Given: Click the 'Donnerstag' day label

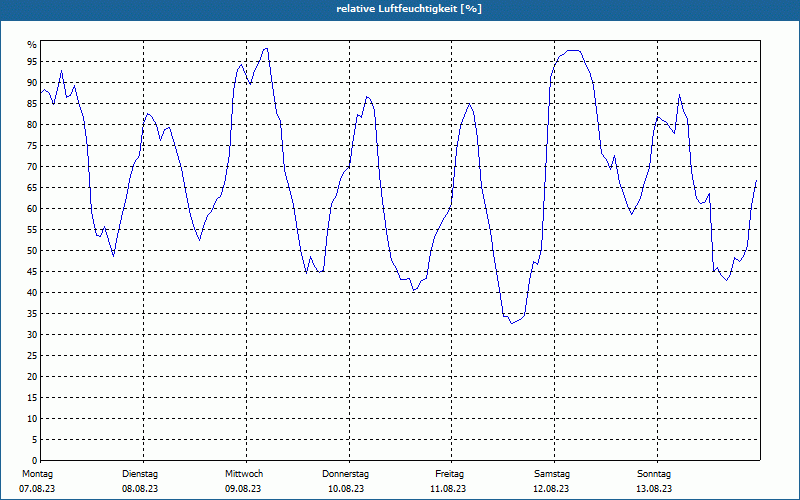Looking at the screenshot, I should 345,474.
